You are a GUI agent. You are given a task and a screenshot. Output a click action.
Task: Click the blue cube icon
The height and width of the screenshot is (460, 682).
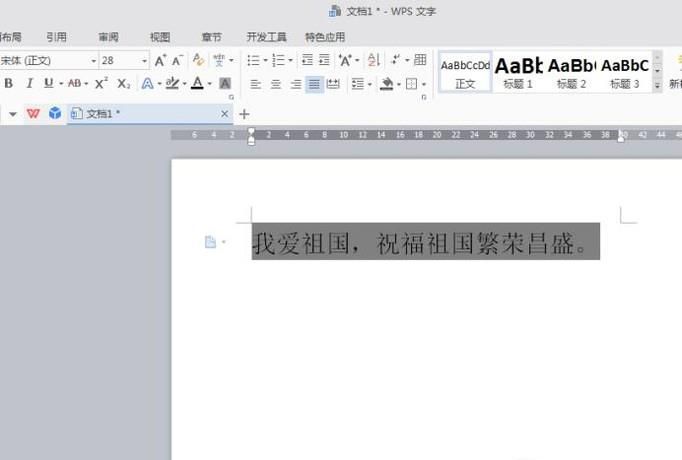click(55, 113)
